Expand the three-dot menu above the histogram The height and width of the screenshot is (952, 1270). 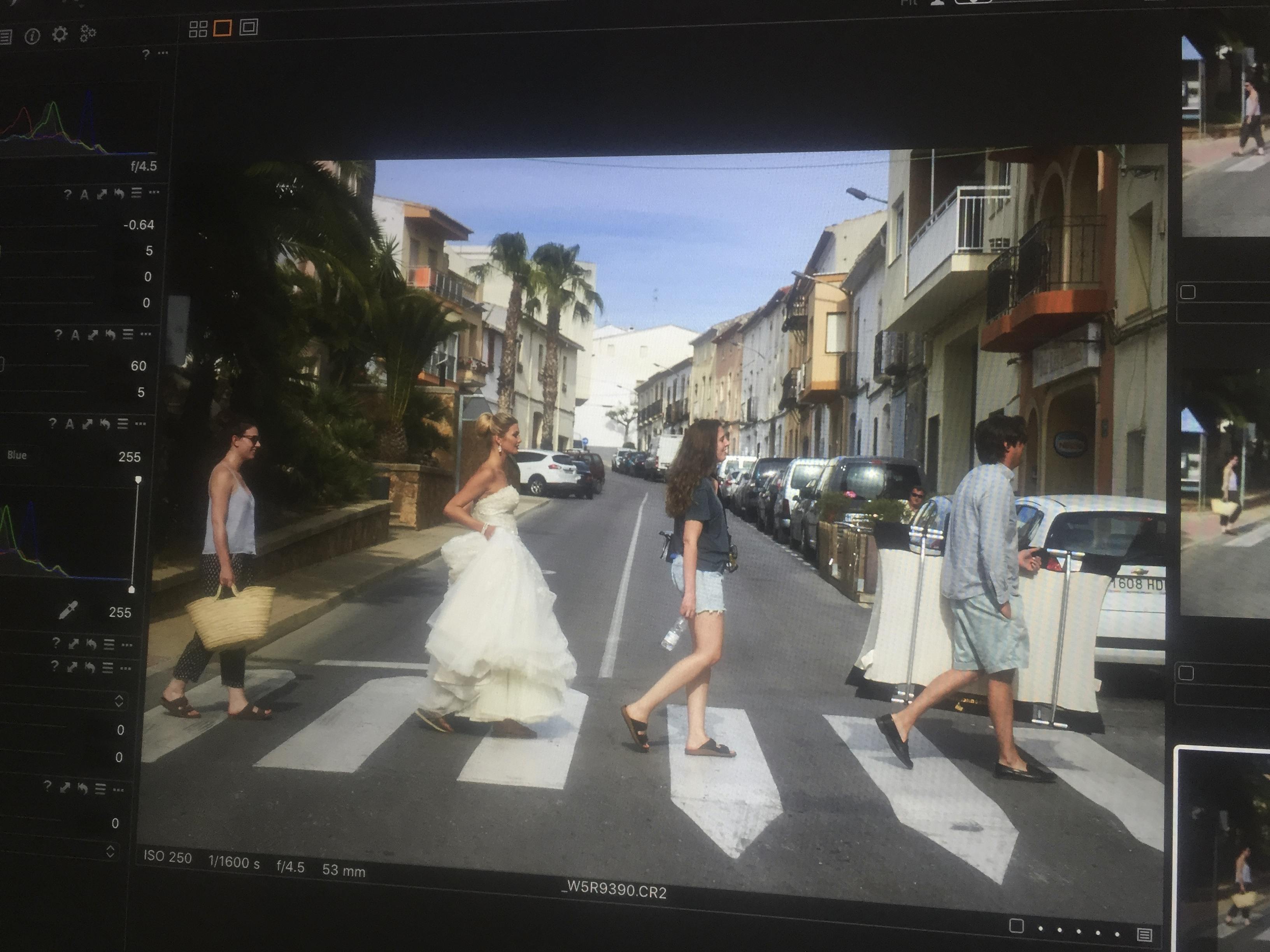[x=163, y=53]
